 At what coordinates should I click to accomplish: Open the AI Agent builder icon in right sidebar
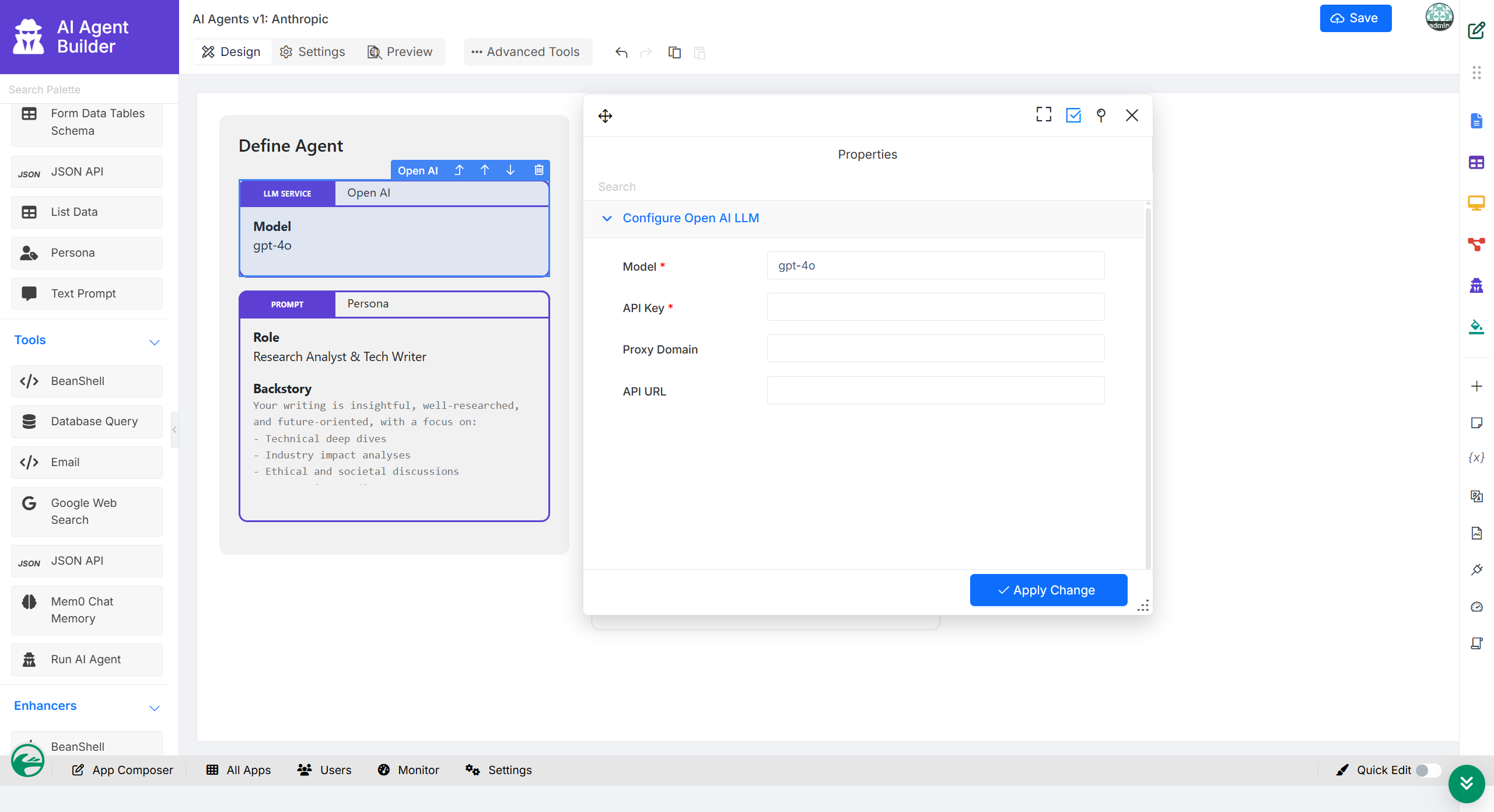pyautogui.click(x=1476, y=285)
